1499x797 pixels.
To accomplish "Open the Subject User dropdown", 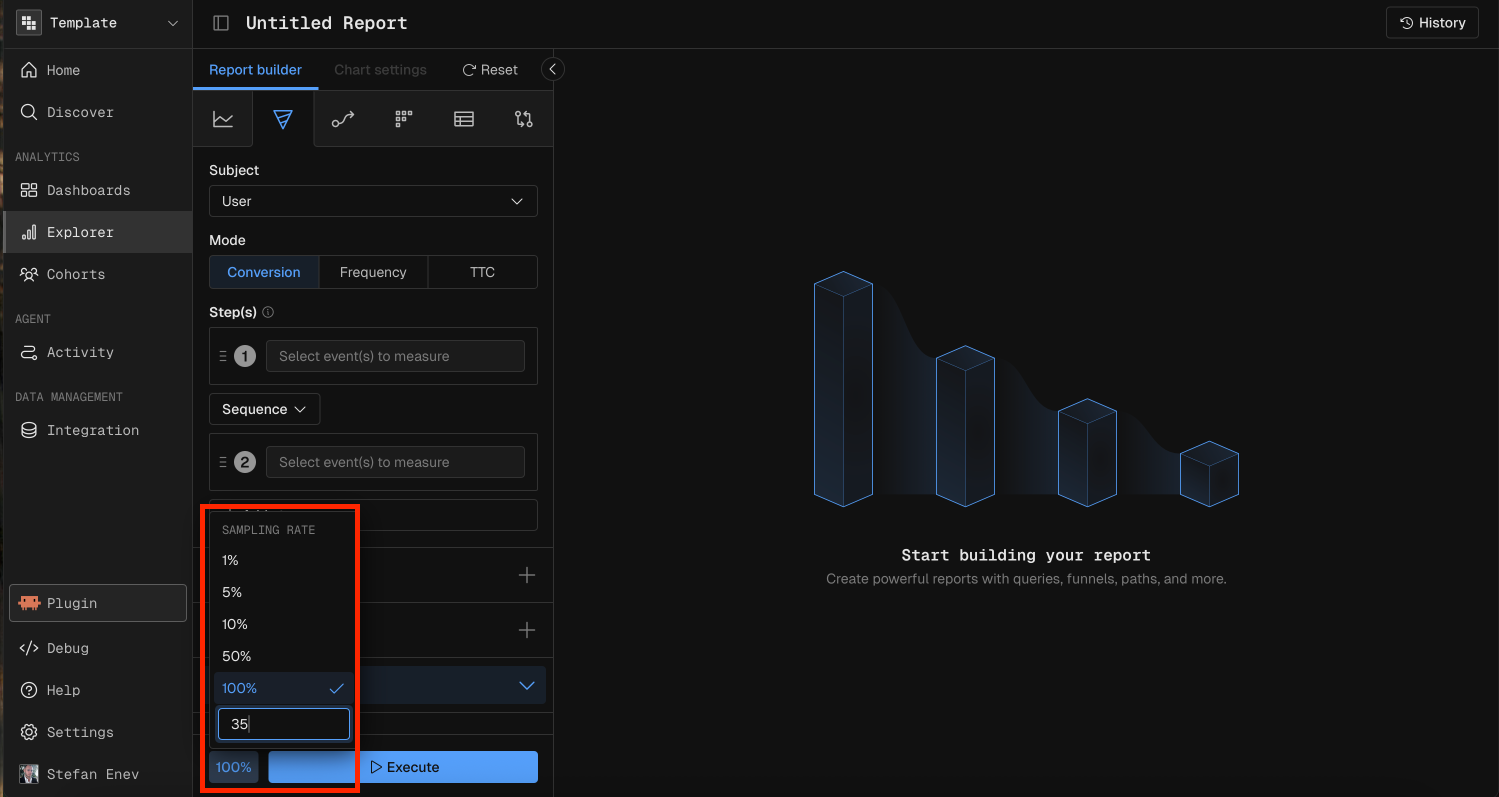I will (373, 201).
